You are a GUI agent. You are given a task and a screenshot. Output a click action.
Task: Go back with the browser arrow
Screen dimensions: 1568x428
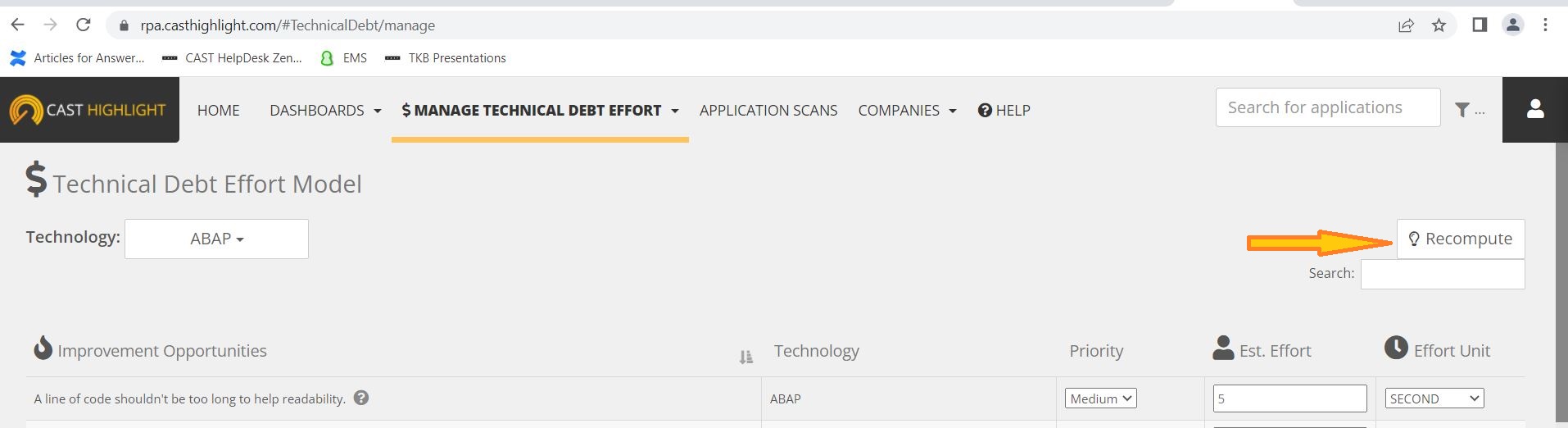tap(17, 25)
